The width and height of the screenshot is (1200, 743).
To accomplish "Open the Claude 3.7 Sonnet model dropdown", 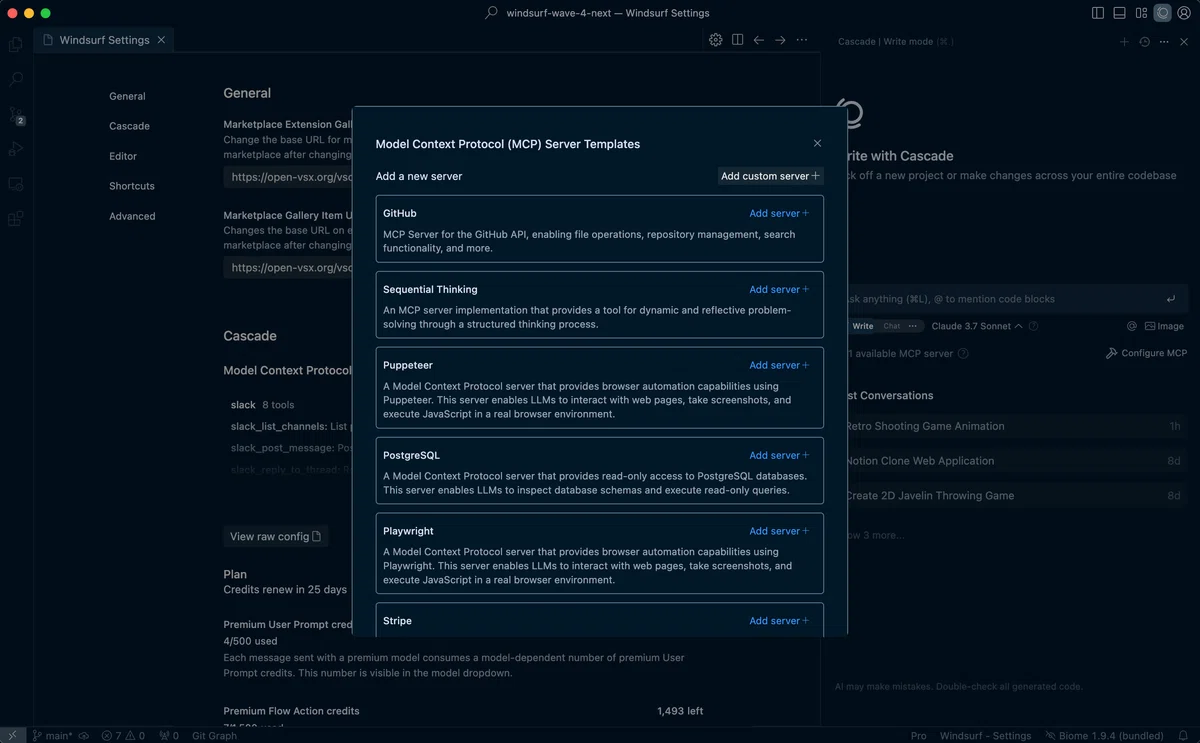I will click(x=977, y=326).
